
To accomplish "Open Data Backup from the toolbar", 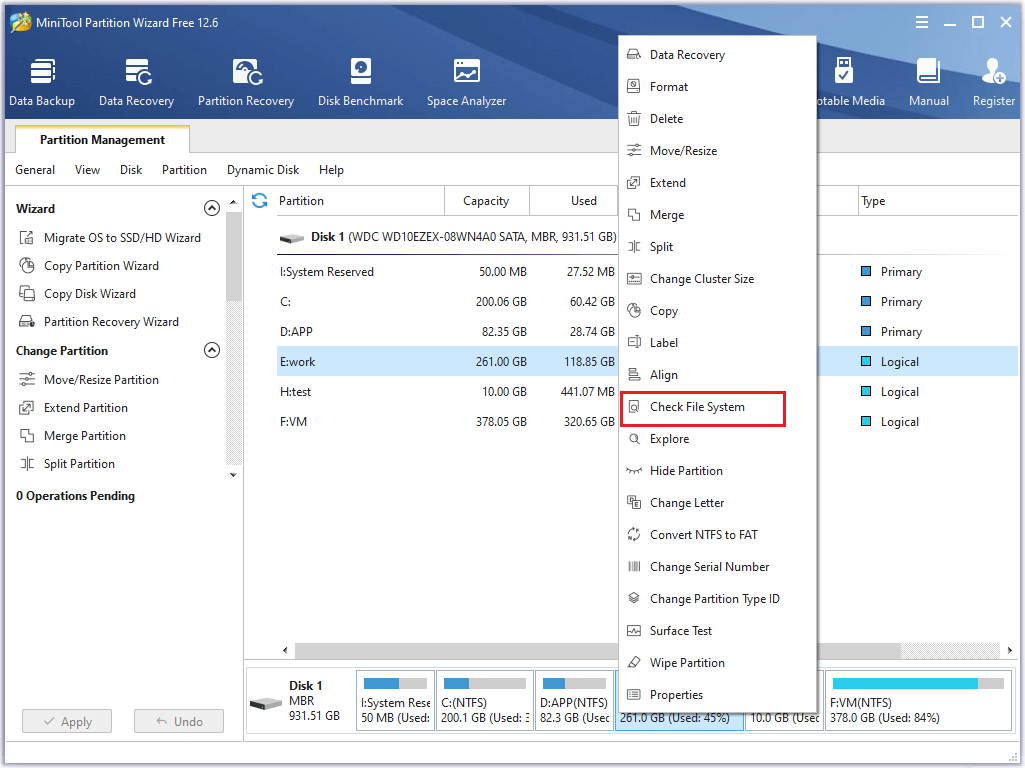I will 42,83.
